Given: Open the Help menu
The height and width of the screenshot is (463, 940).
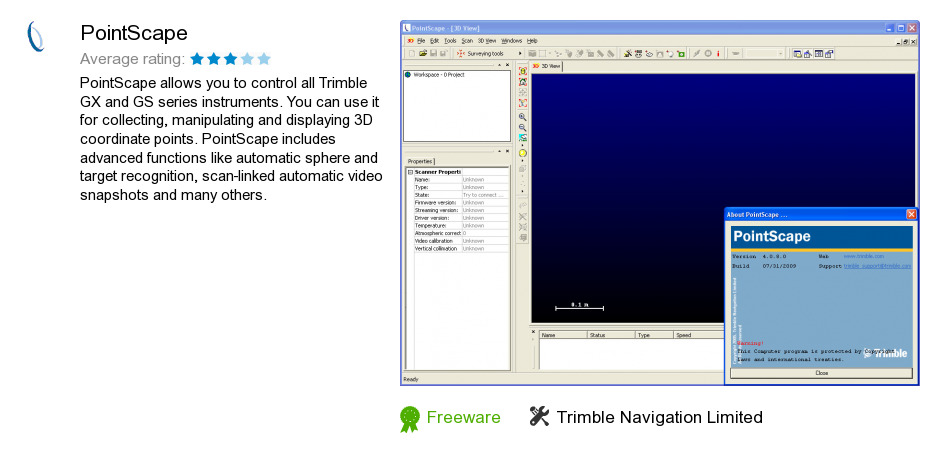Looking at the screenshot, I should click(x=532, y=41).
